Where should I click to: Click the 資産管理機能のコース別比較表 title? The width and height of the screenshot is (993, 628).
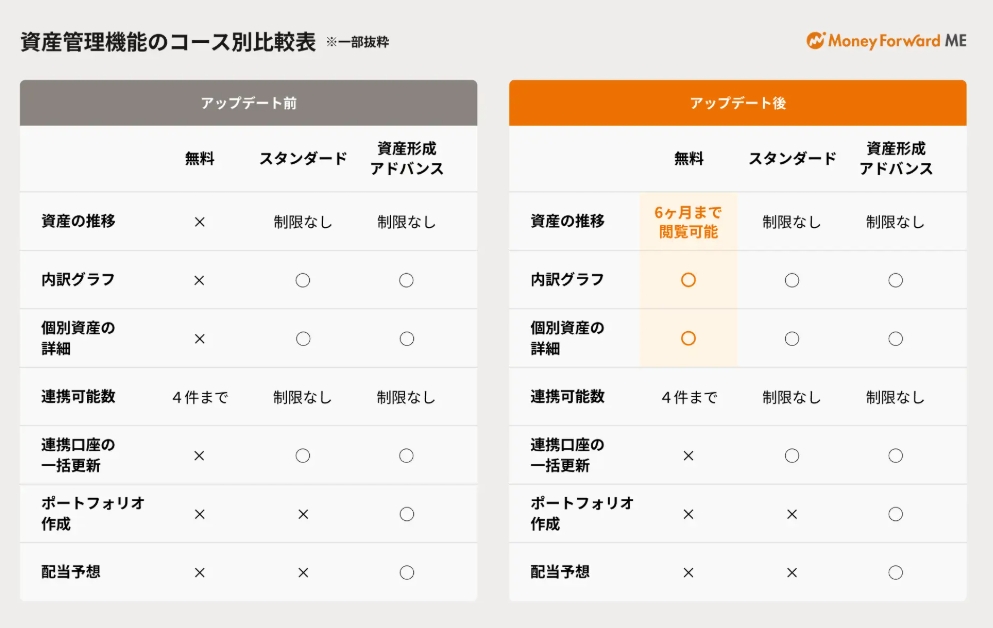(168, 42)
